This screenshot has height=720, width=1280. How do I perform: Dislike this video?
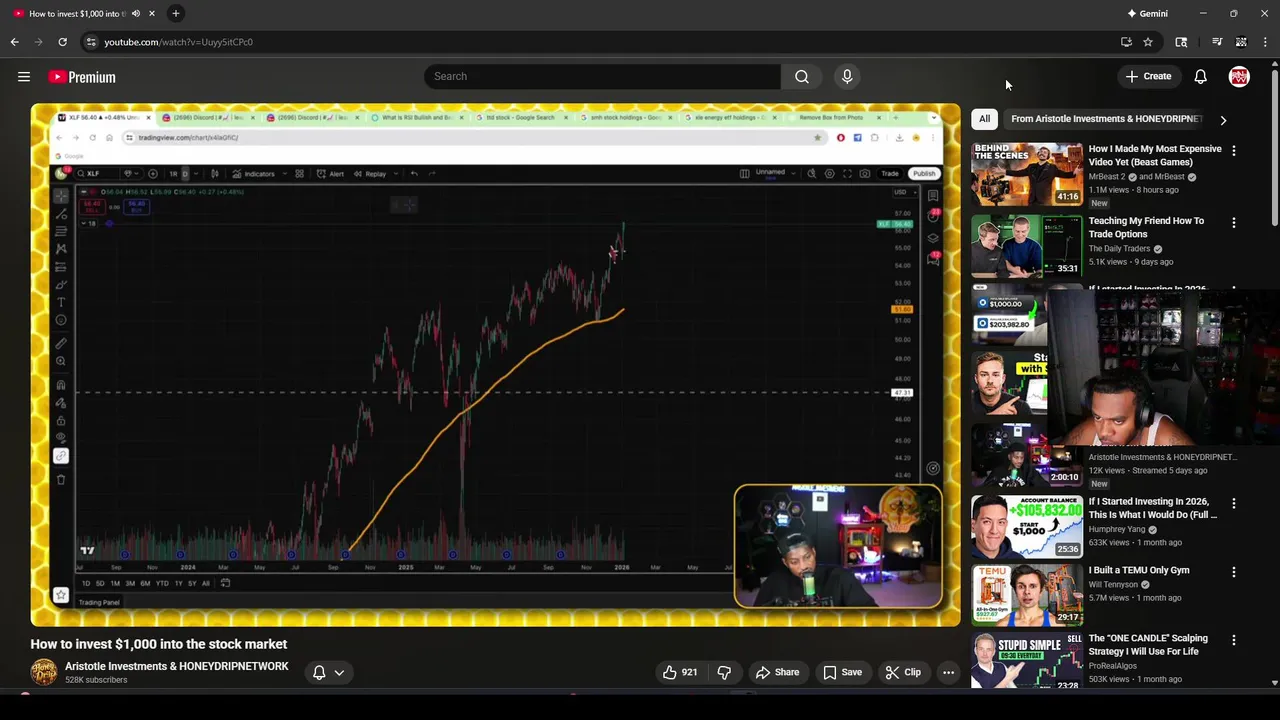pos(724,672)
